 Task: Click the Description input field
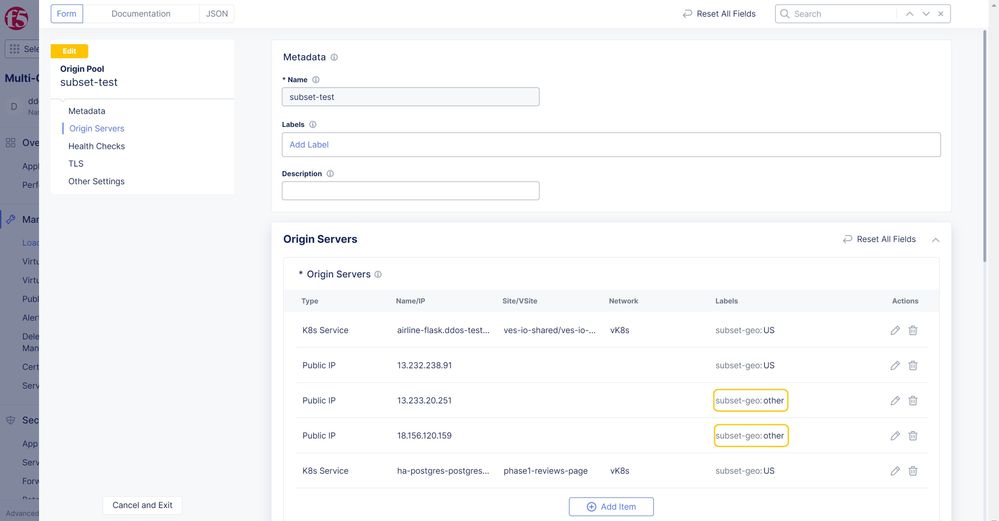410,191
